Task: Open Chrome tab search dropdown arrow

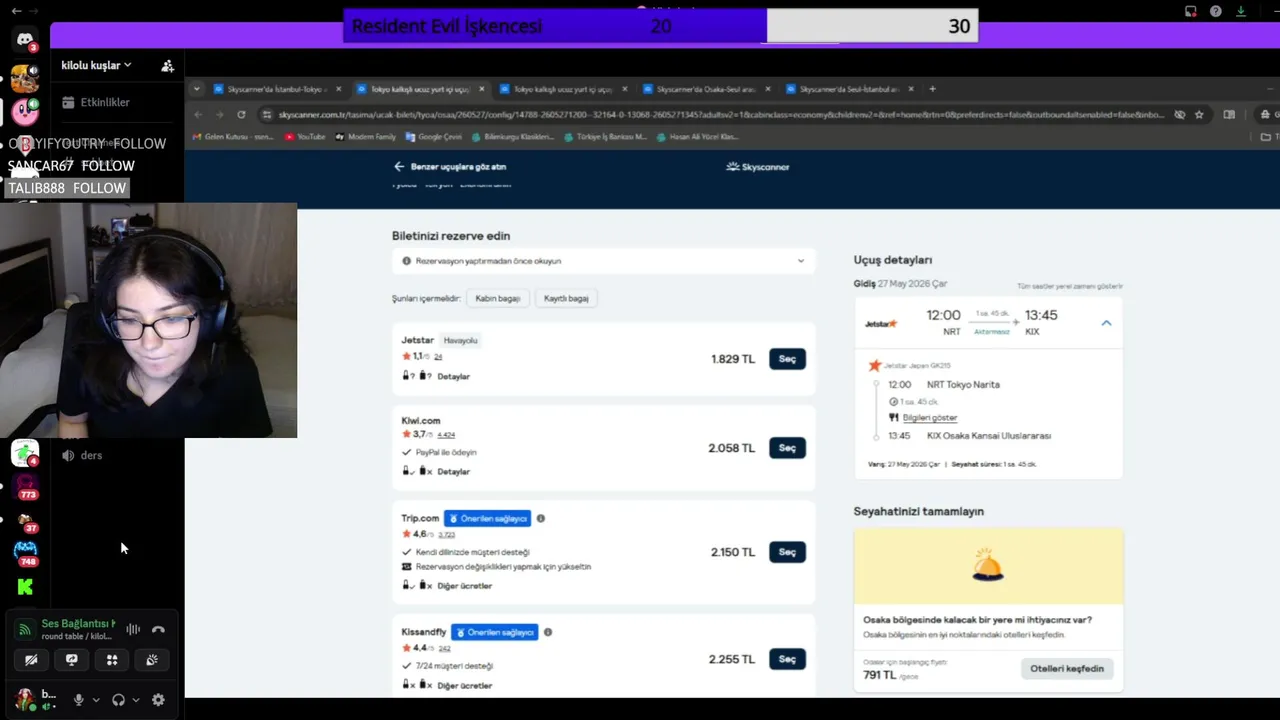Action: click(x=197, y=89)
